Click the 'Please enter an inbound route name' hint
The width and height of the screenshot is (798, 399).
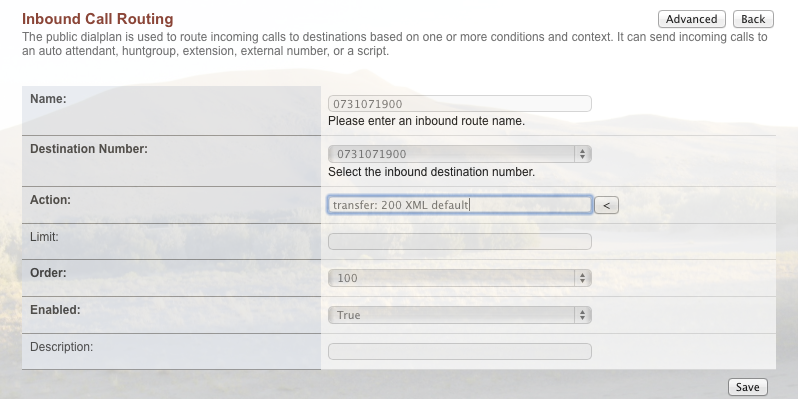[x=426, y=121]
